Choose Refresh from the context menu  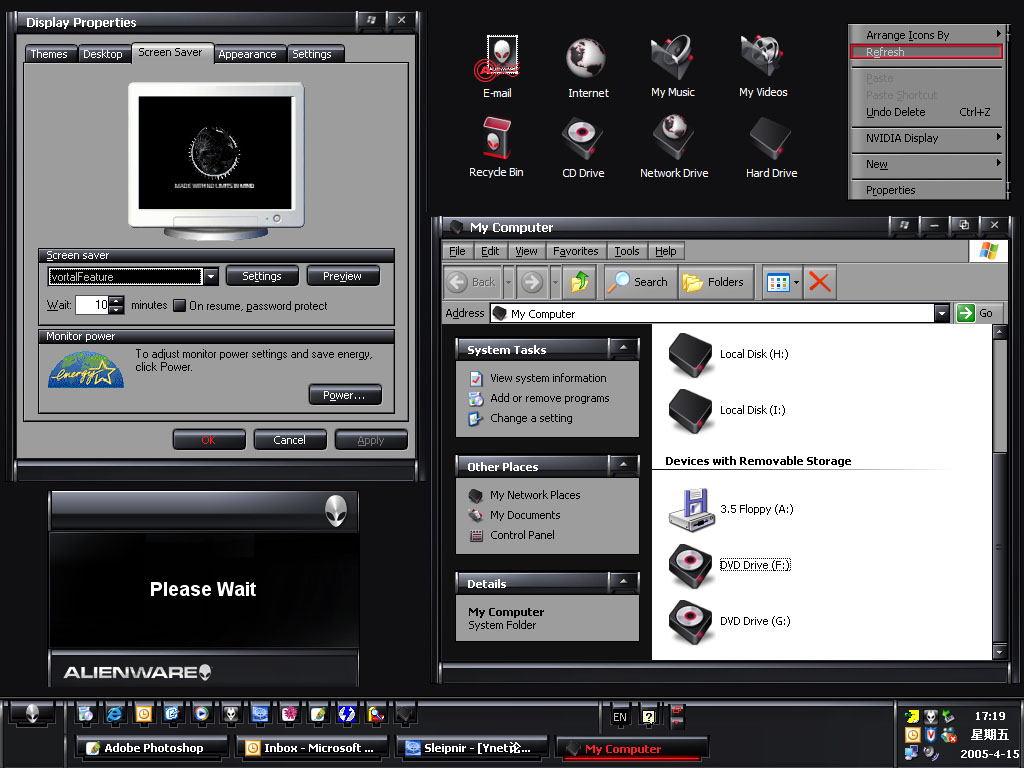coord(926,52)
